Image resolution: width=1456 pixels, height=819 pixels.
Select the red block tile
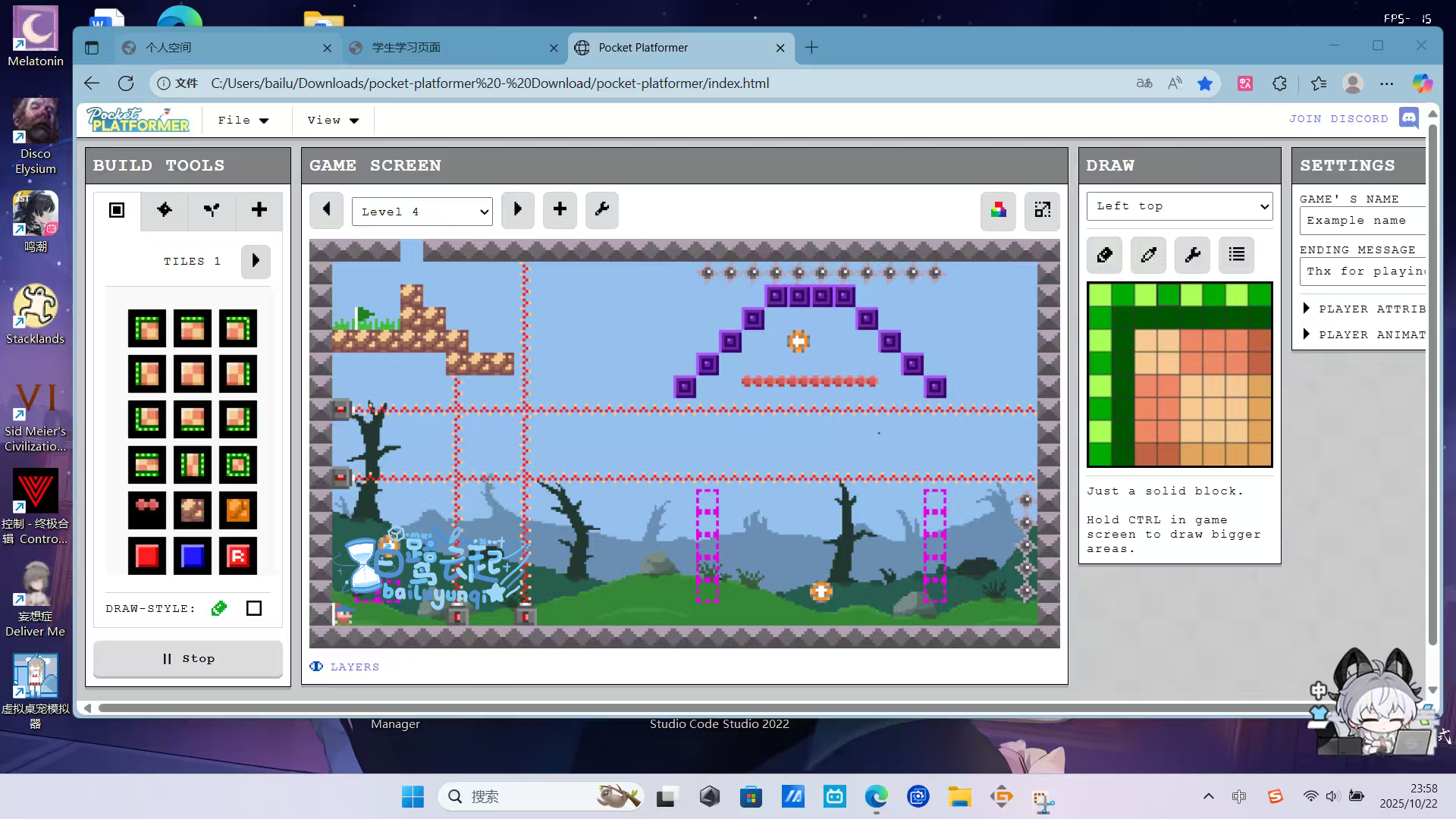[x=147, y=556]
